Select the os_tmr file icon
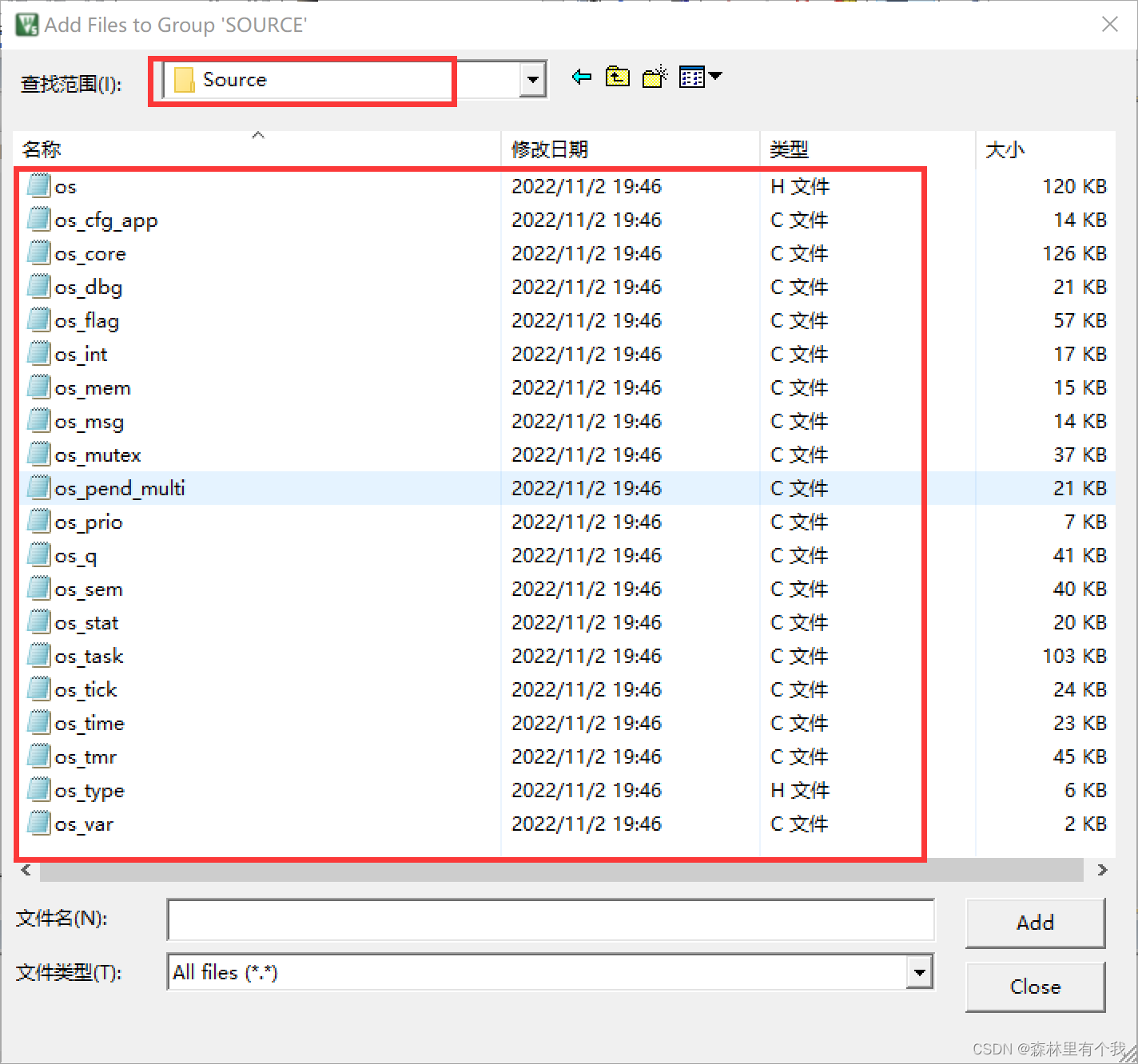 click(x=39, y=756)
